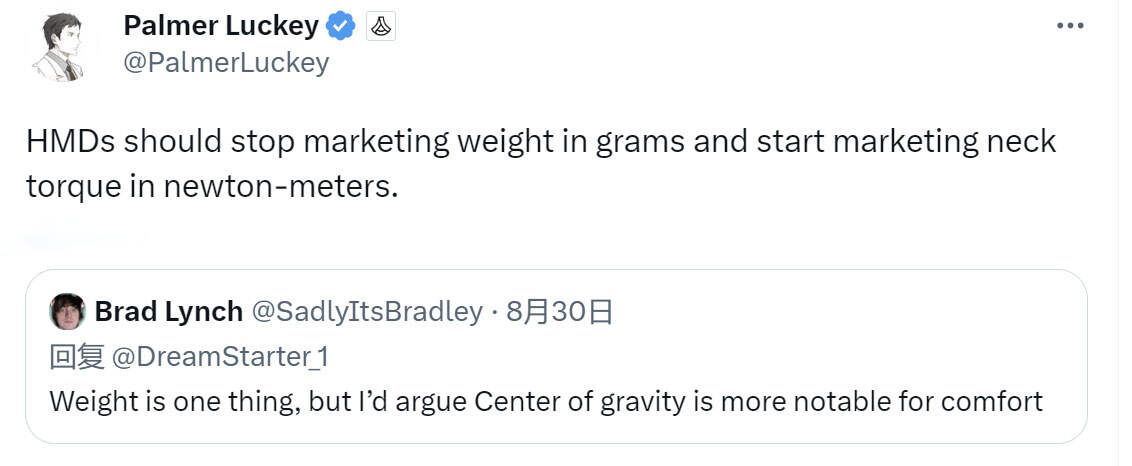This screenshot has width=1132, height=466.
Task: Open the Brad Lynch display name
Action: click(x=168, y=312)
